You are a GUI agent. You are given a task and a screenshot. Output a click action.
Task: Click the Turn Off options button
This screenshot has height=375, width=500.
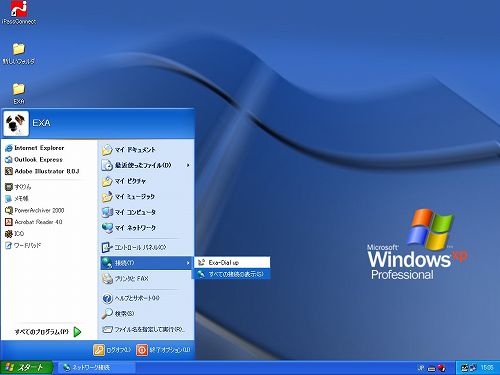coord(163,350)
